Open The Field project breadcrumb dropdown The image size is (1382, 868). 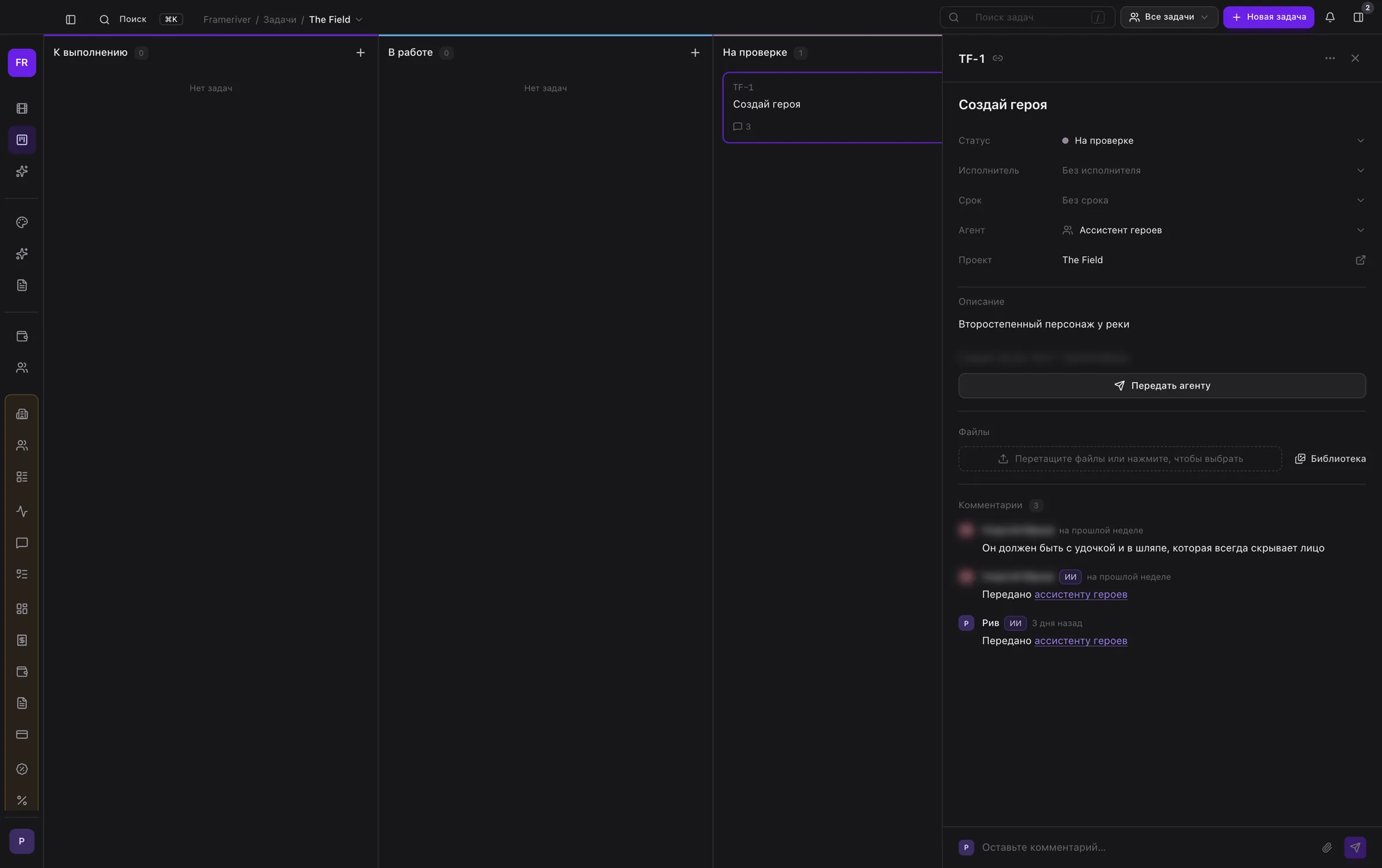(336, 20)
